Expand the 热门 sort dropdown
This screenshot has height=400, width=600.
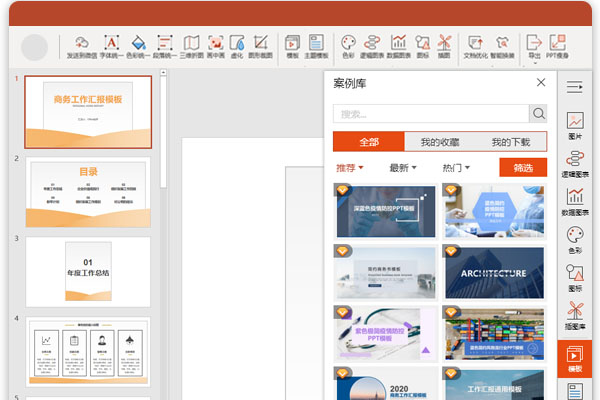456,168
